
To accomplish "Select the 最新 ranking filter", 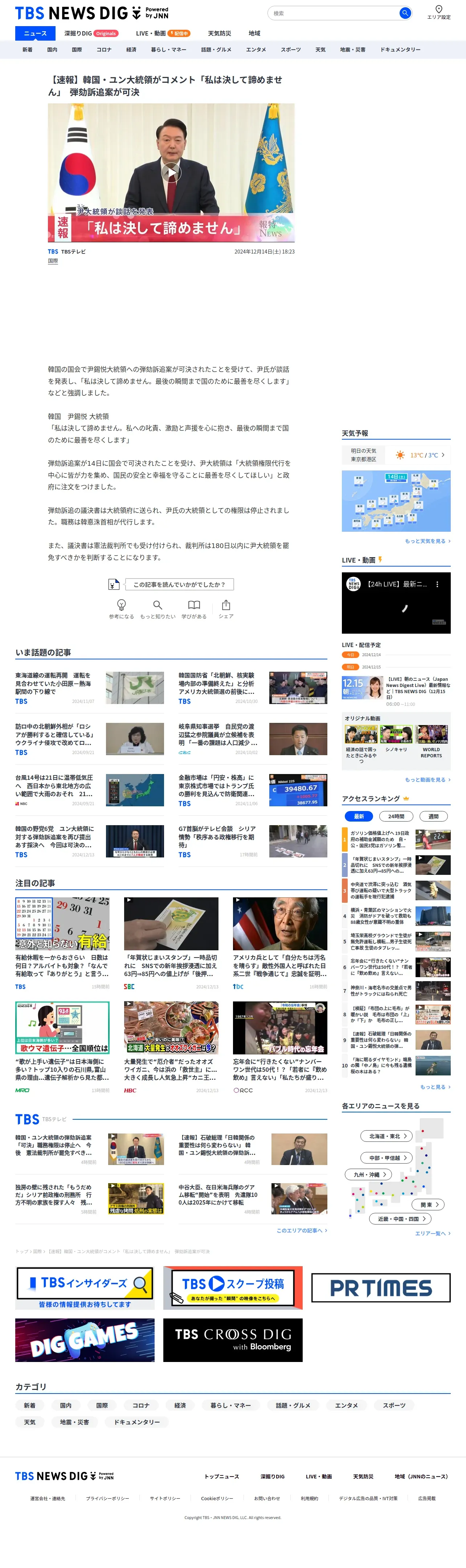I will point(359,816).
